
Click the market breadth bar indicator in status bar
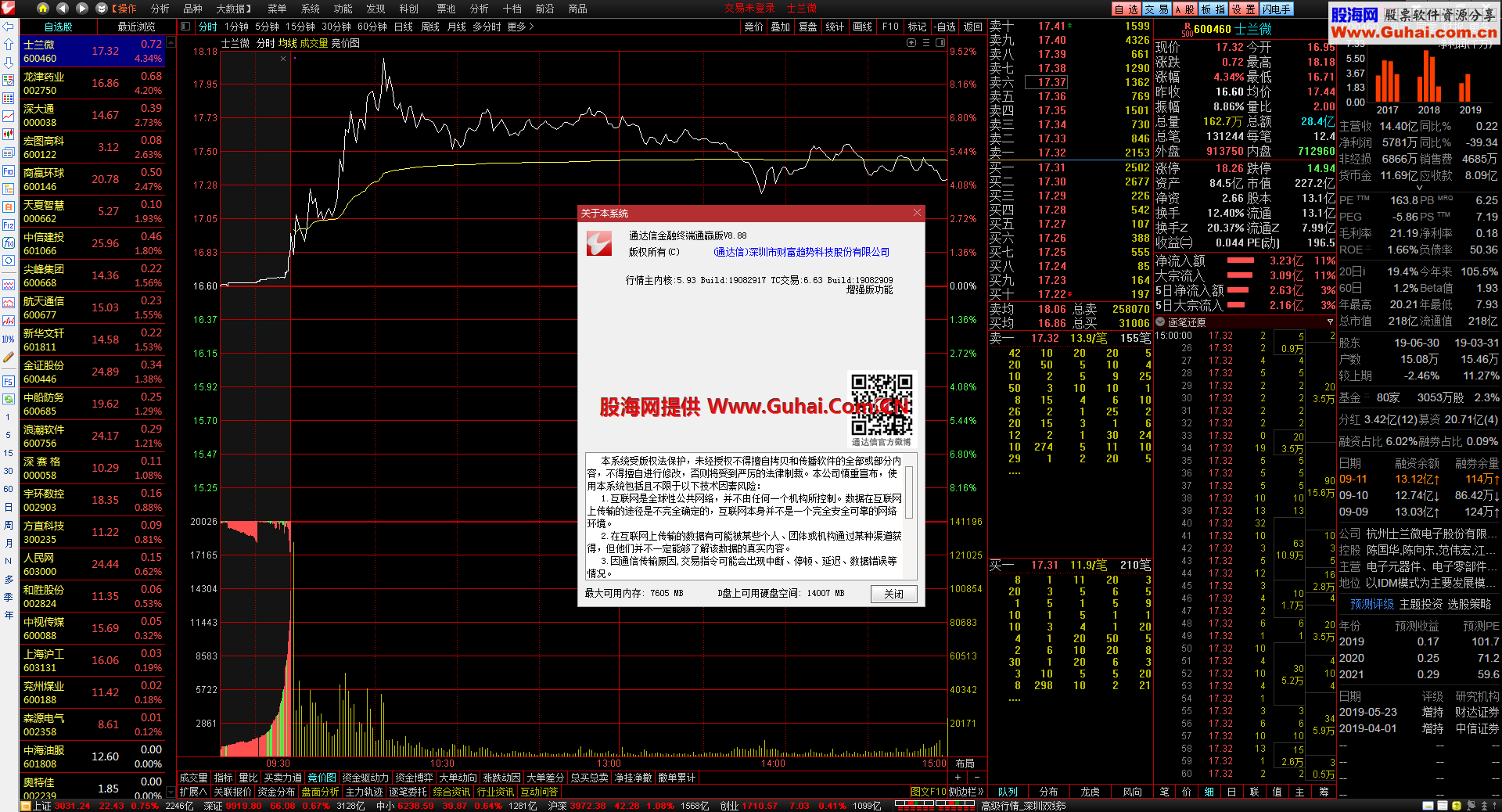tap(934, 805)
